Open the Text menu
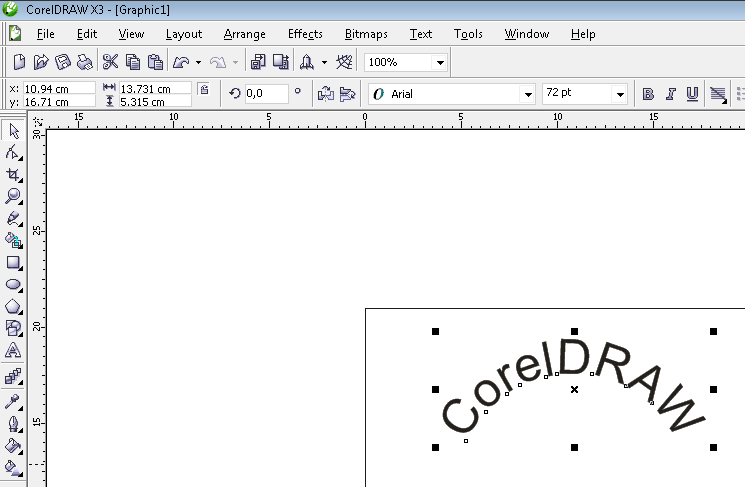The height and width of the screenshot is (487, 745). tap(421, 34)
